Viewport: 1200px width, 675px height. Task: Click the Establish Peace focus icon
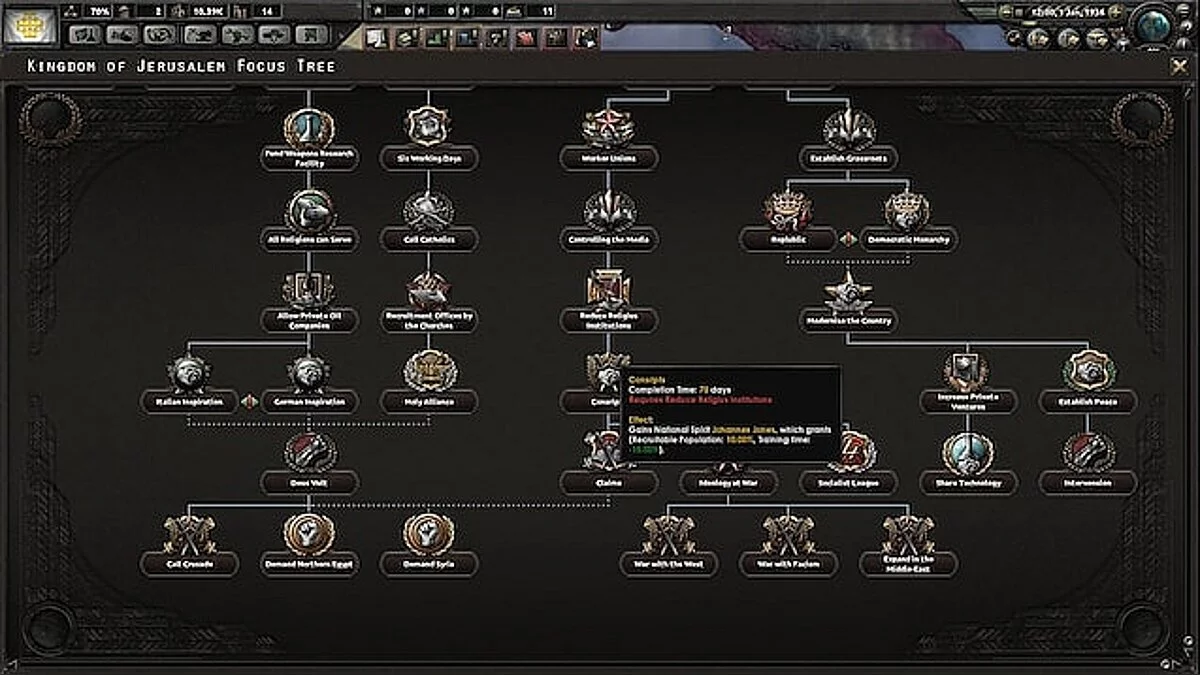coord(1088,370)
